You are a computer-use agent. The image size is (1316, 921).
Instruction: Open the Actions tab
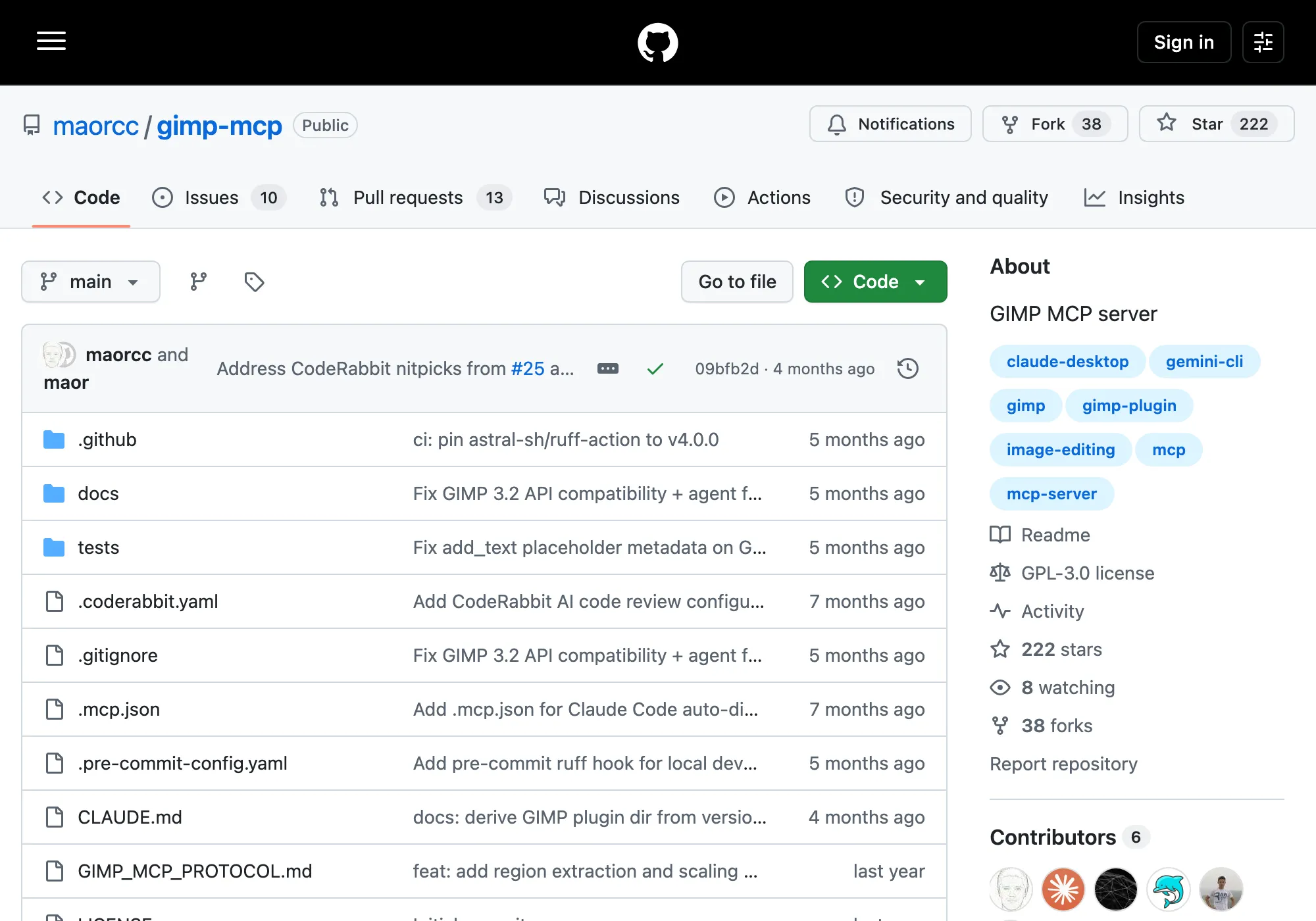pos(762,197)
